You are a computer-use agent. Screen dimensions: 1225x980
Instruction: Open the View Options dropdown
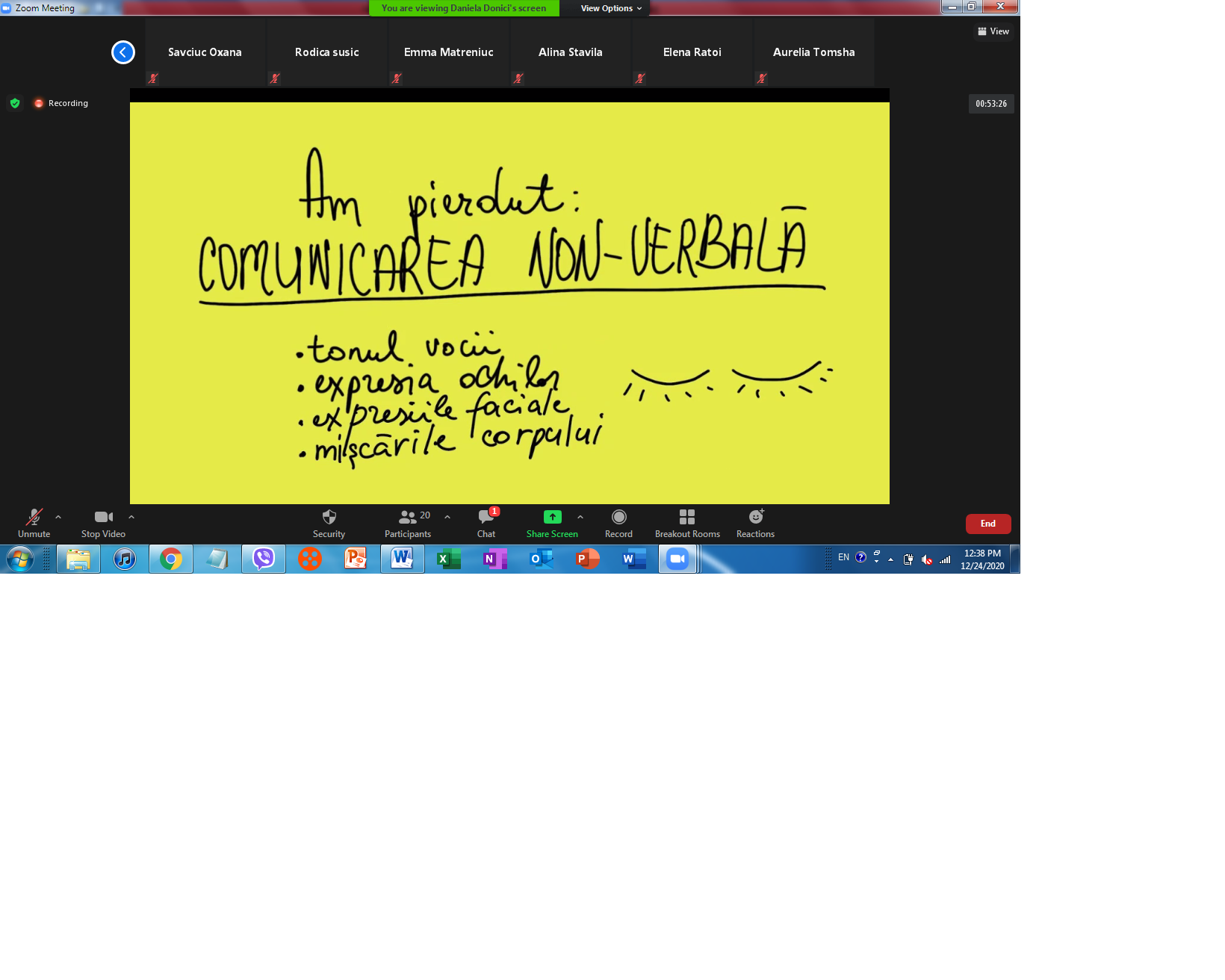[x=611, y=8]
